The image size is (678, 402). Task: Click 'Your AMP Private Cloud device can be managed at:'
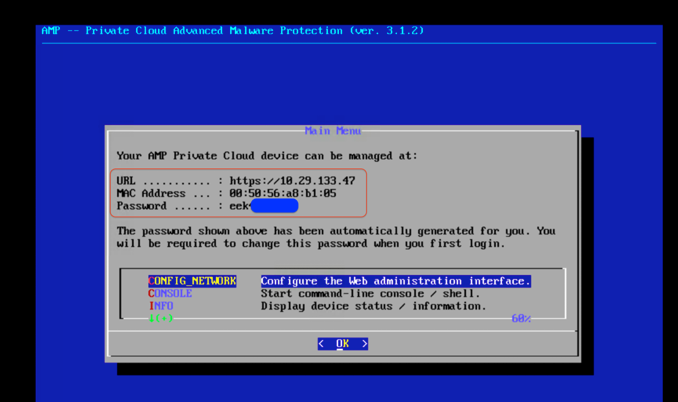click(x=267, y=156)
